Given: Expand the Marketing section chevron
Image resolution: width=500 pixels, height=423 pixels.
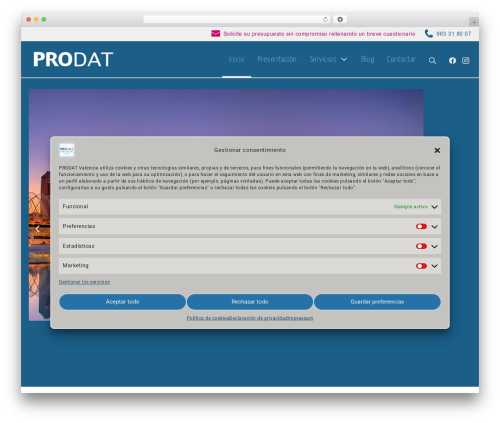Looking at the screenshot, I should [x=434, y=266].
